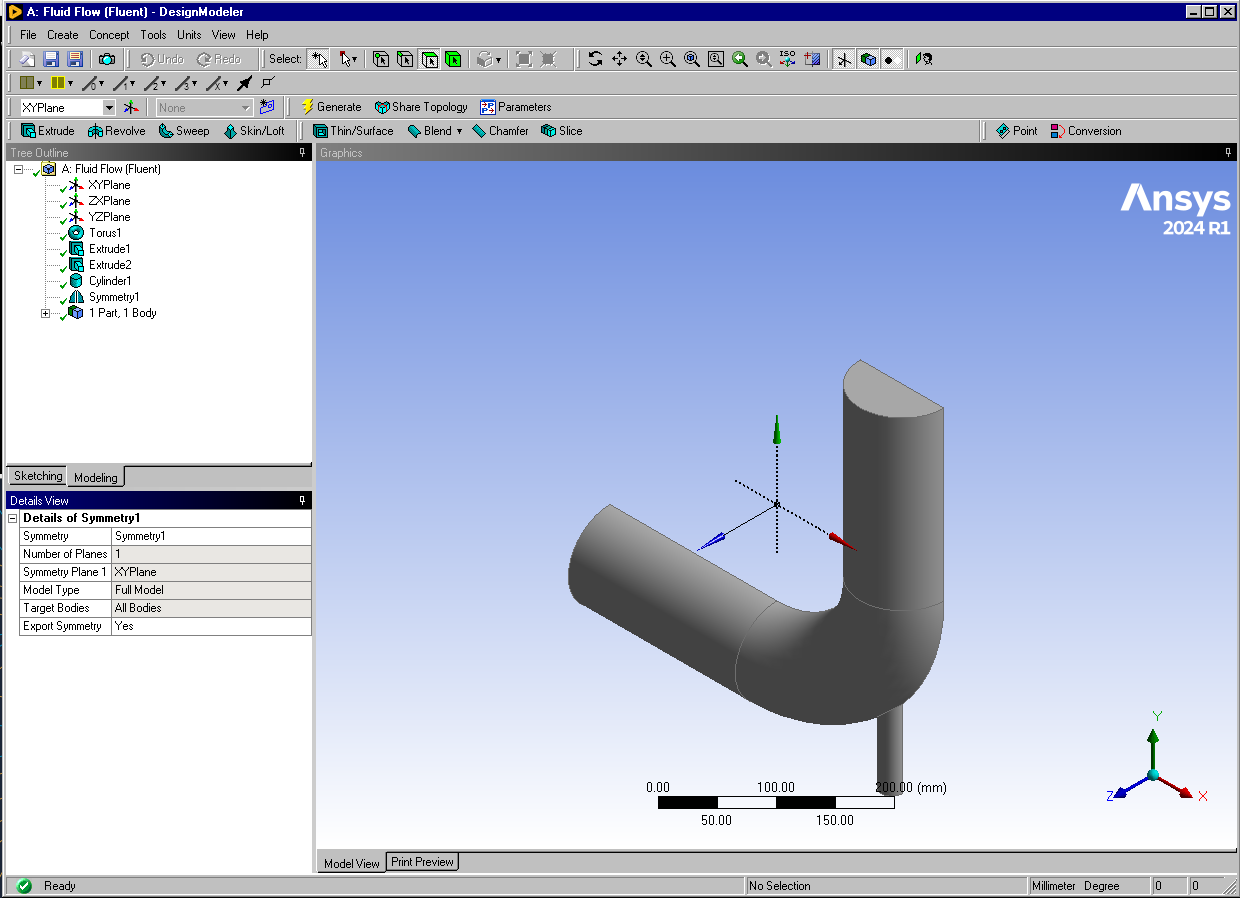The height and width of the screenshot is (898, 1240).
Task: Open the Concept menu
Action: click(109, 35)
